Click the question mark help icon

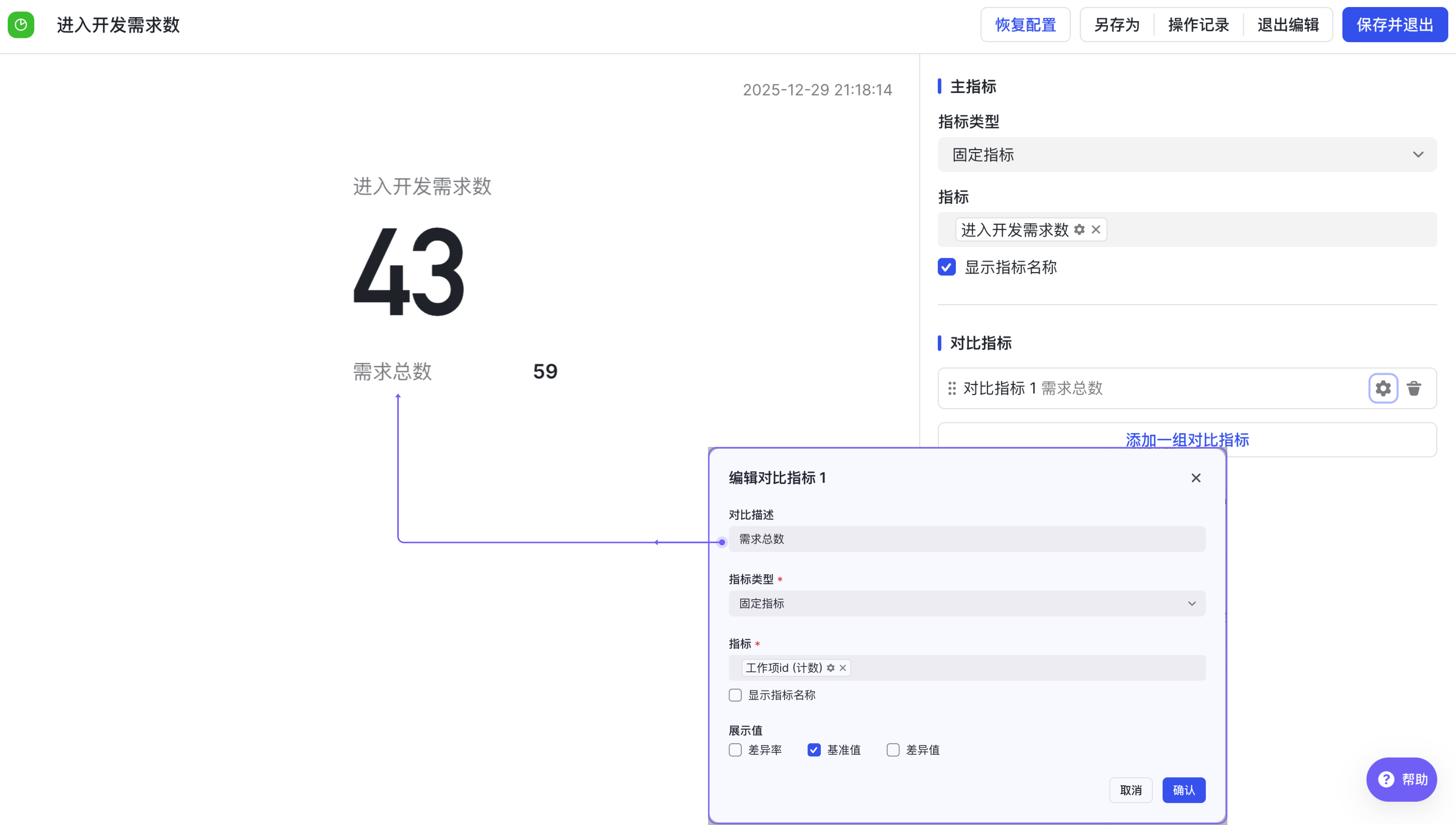pos(1386,779)
